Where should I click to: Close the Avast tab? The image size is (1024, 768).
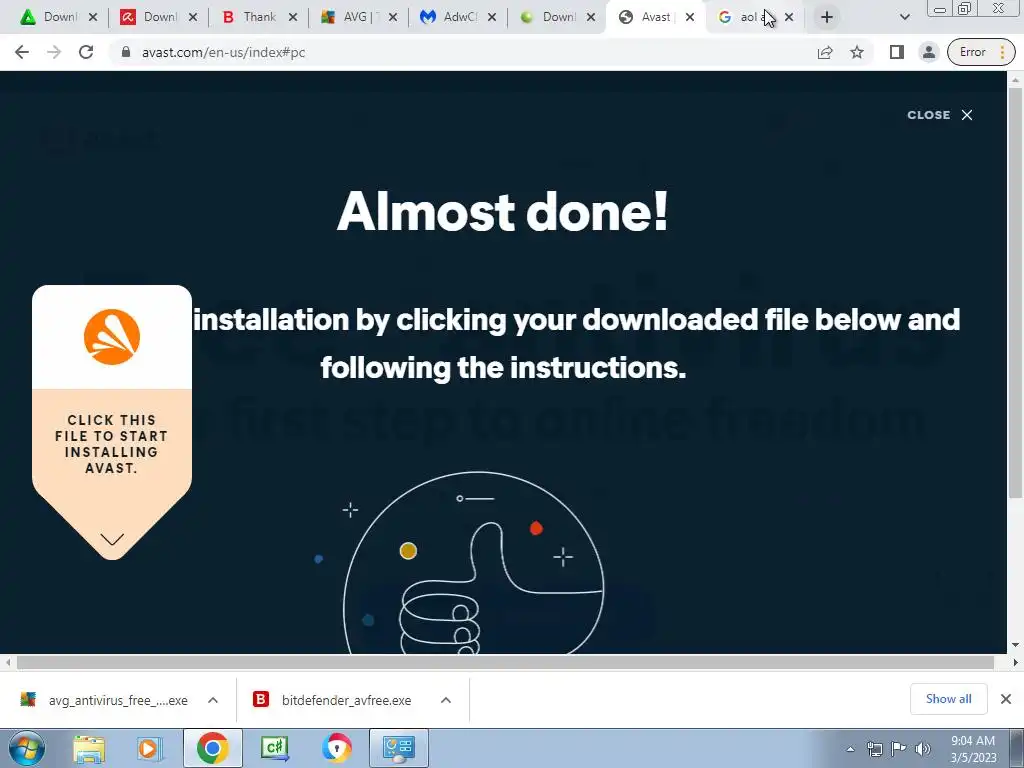pyautogui.click(x=690, y=17)
